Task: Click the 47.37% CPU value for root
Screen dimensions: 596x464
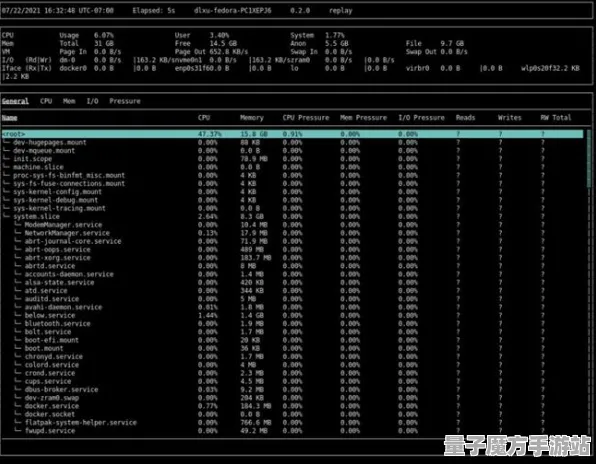Action: pos(209,134)
